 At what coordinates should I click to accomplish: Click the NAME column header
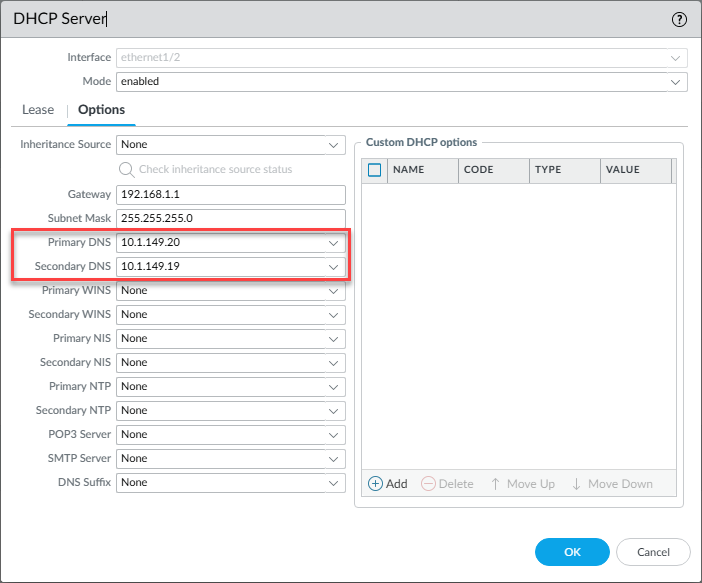423,170
